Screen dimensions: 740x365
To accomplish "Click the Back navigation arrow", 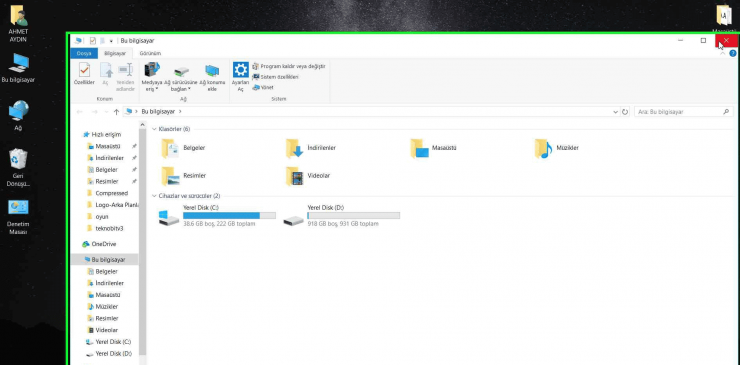I will (79, 112).
